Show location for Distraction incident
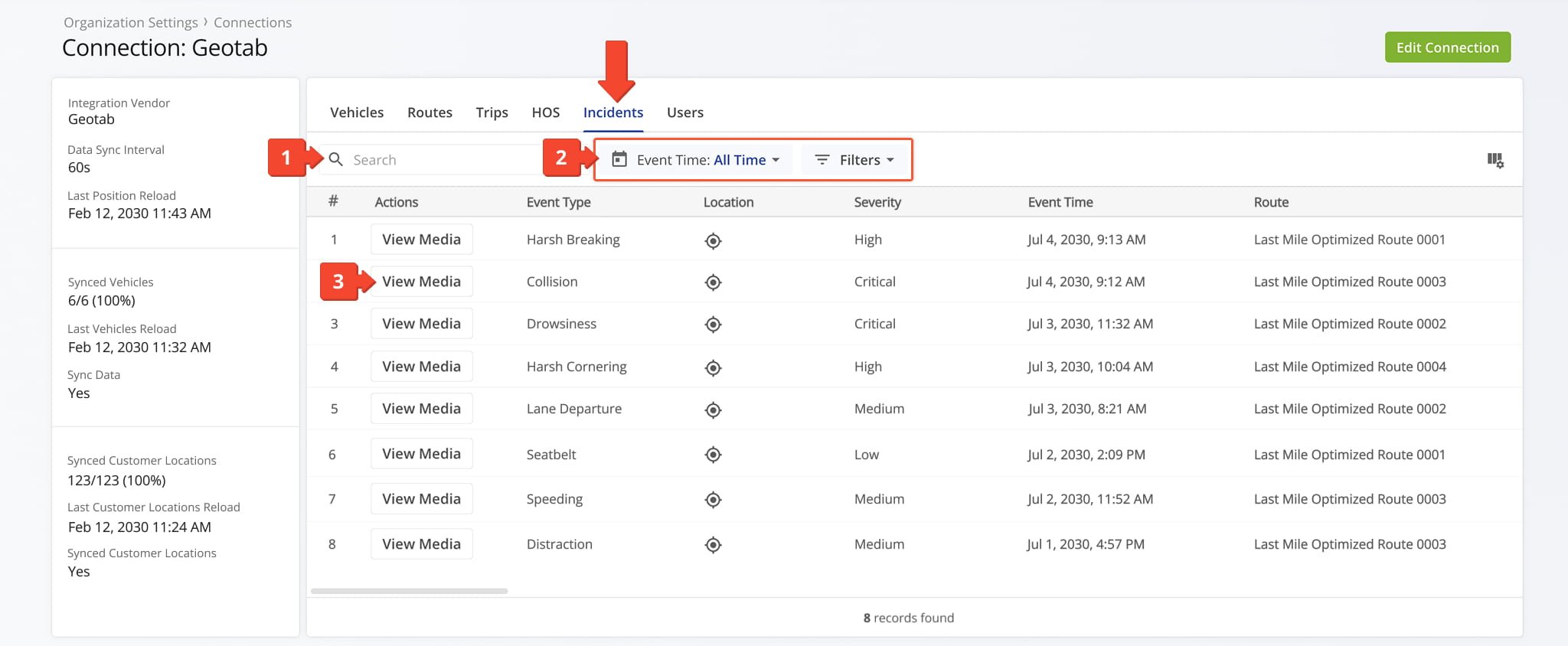 (713, 545)
